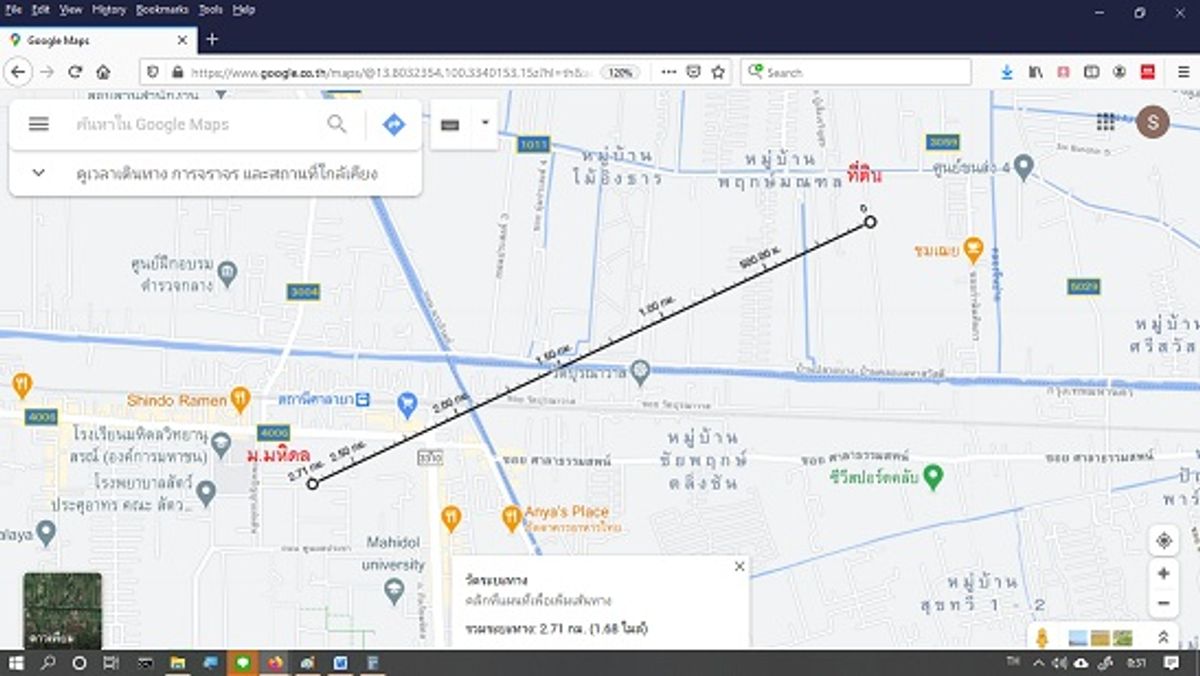Viewport: 1200px width, 676px height.
Task: Save page to Pocket
Action: point(694,72)
